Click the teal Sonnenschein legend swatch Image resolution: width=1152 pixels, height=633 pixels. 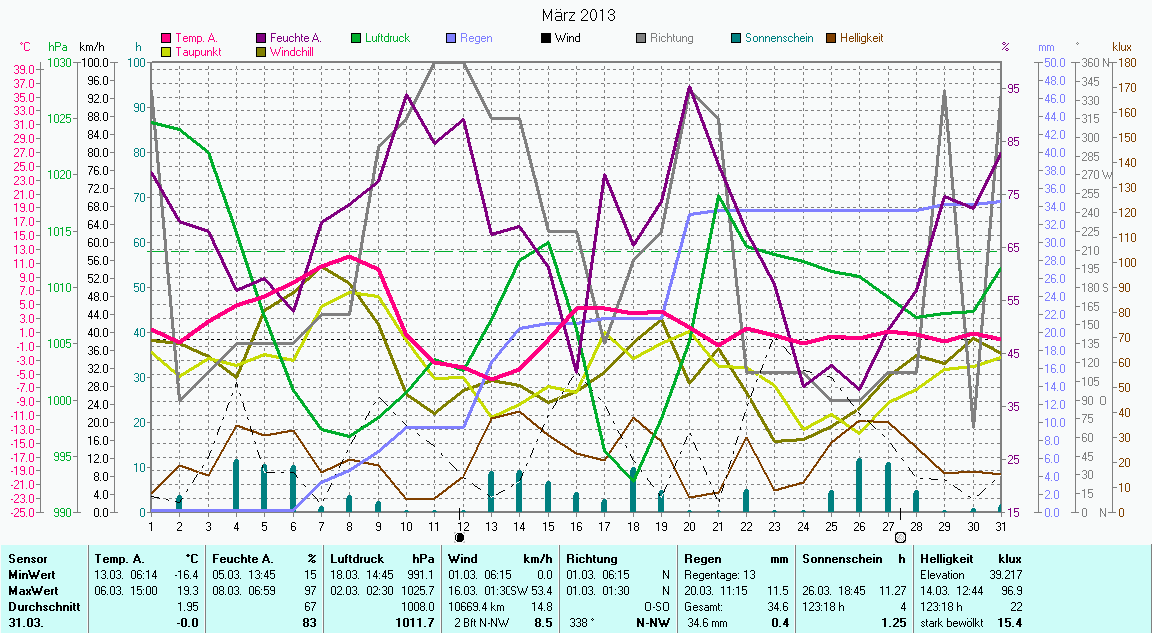click(x=736, y=39)
